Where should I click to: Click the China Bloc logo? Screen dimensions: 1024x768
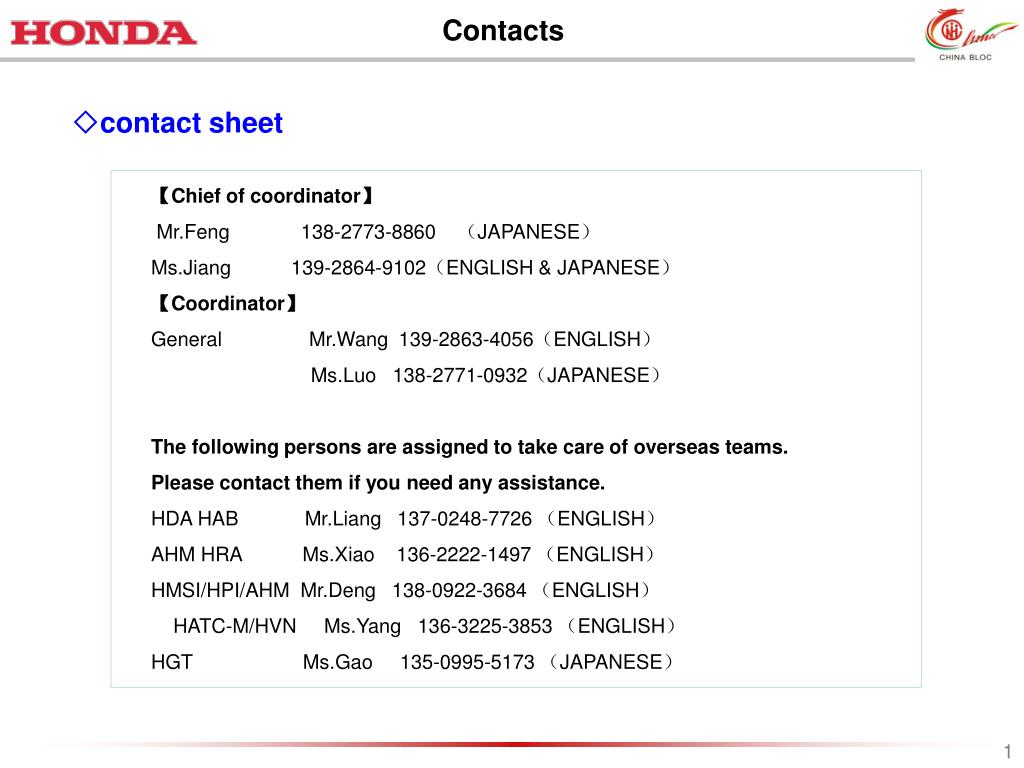(x=969, y=35)
